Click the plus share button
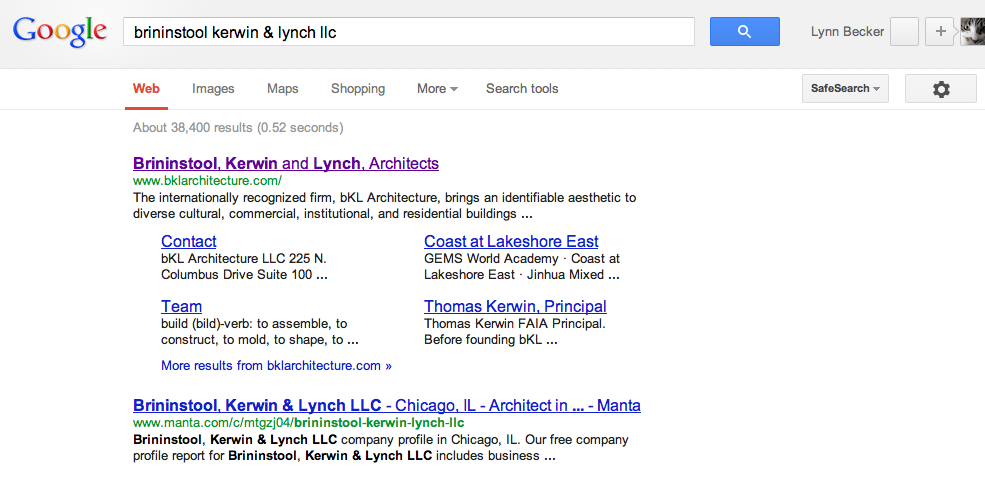The width and height of the screenshot is (985, 482). (940, 31)
